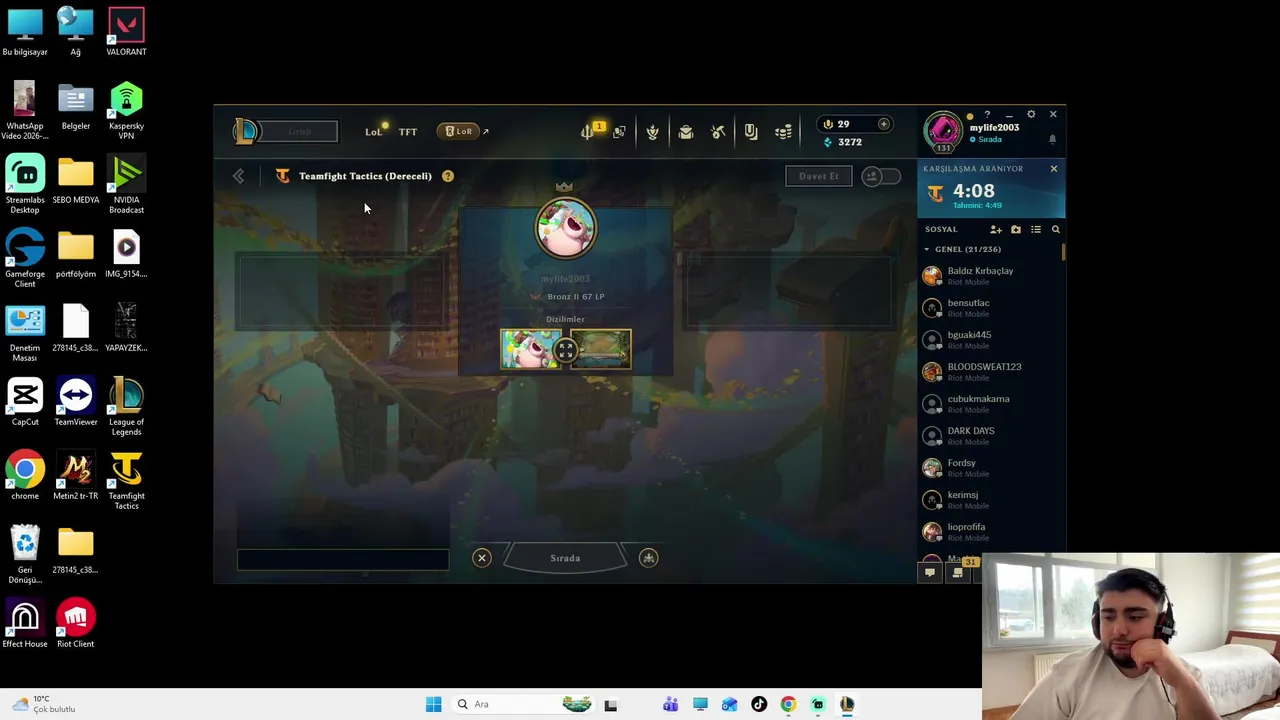The image size is (1280, 720).
Task: Open chat with Baldız Kırbaçlay
Action: click(990, 275)
